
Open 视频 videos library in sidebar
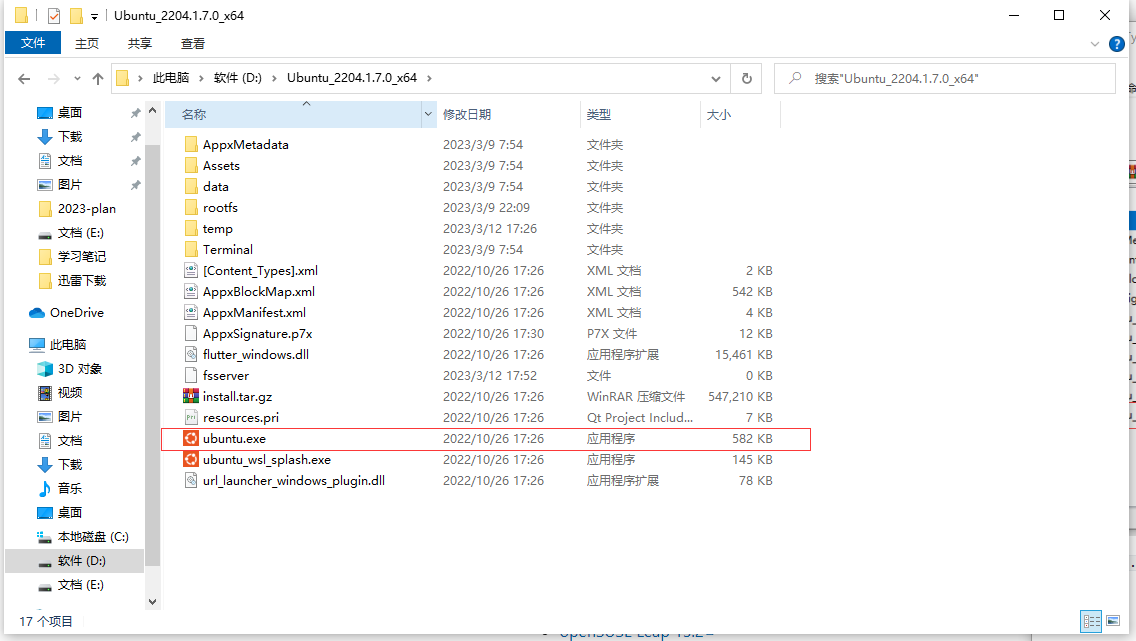coord(59,392)
